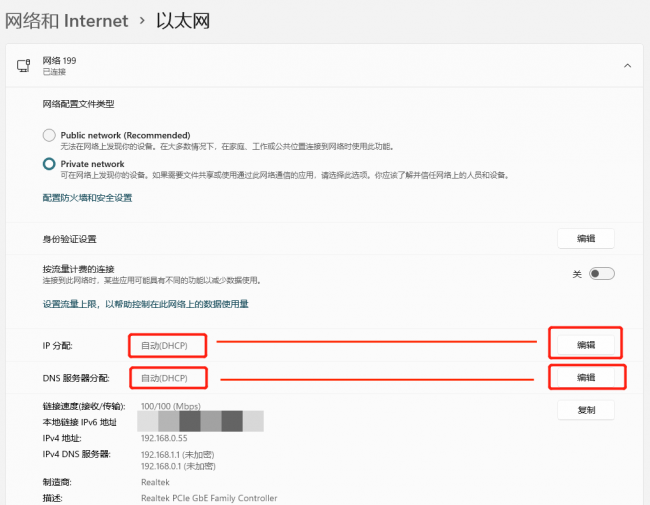The image size is (650, 505).
Task: Click 网络配置文件类型 heading
Action: pyautogui.click(x=78, y=104)
